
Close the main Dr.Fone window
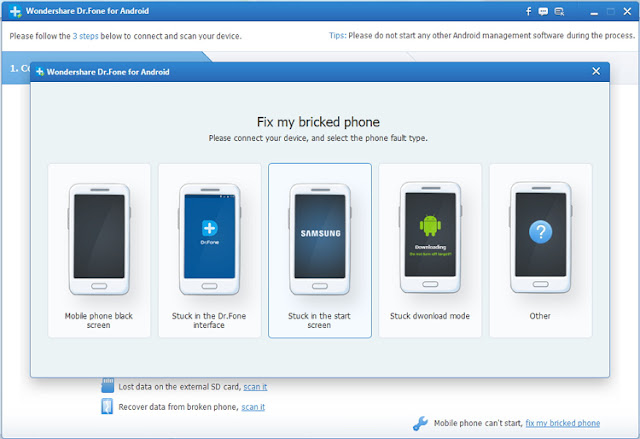[x=627, y=11]
